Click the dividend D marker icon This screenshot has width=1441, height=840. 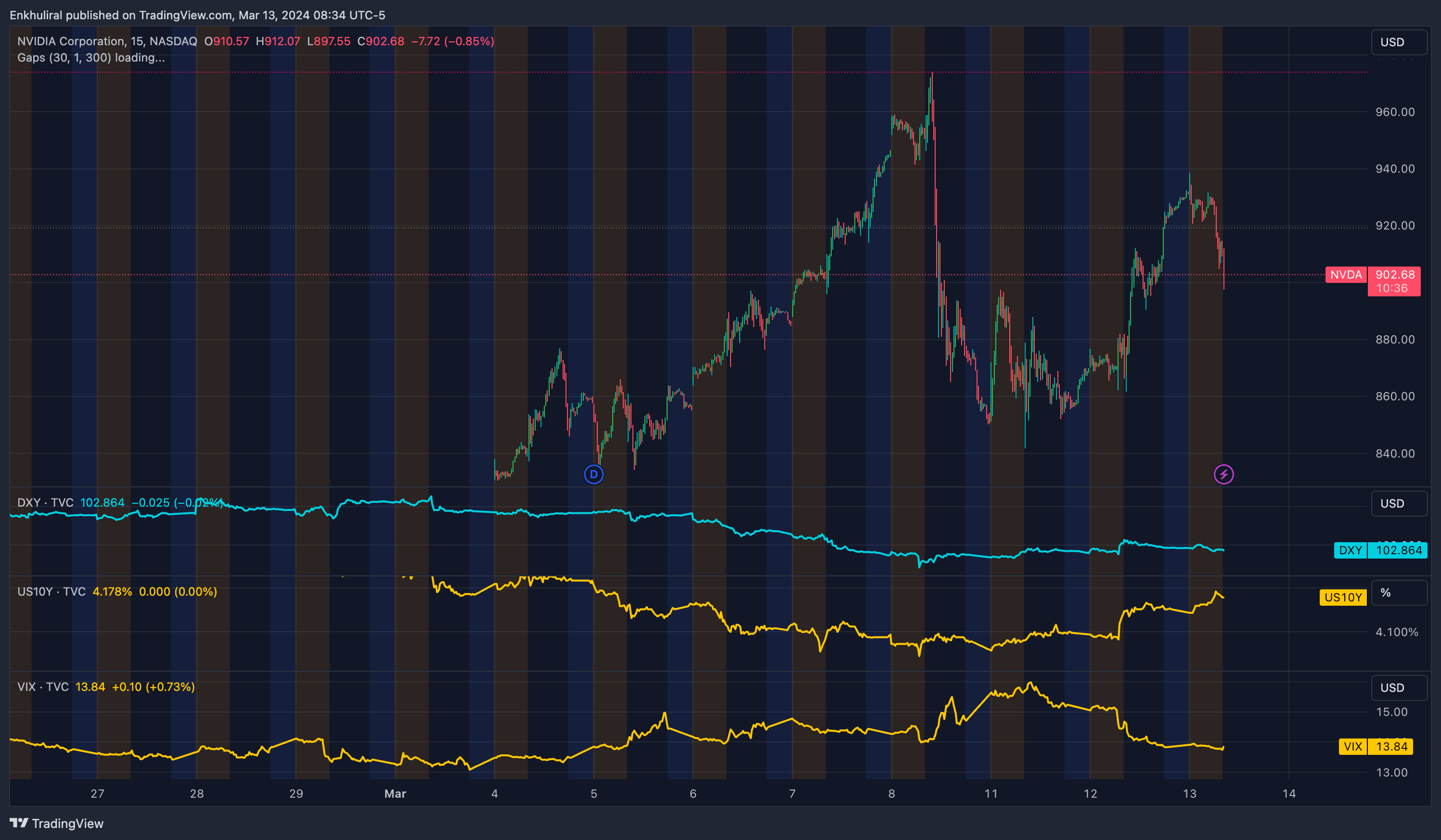(x=593, y=474)
